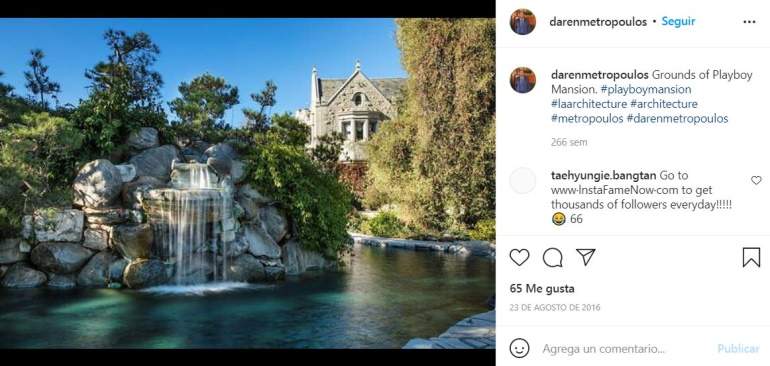The height and width of the screenshot is (366, 770).
Task: Like the post with heart icon
Action: coord(519,257)
